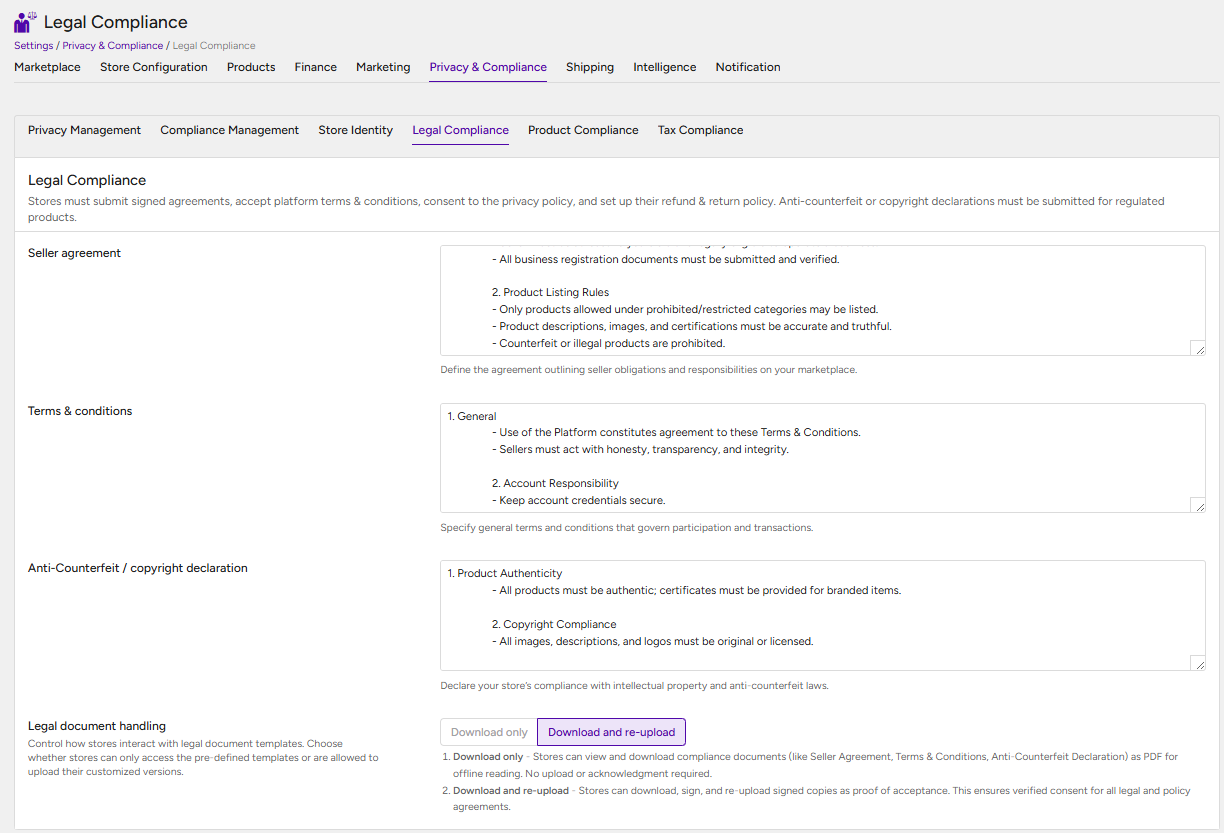The height and width of the screenshot is (833, 1224).
Task: Click Terms & conditions textarea resize handle
Action: pos(1198,505)
